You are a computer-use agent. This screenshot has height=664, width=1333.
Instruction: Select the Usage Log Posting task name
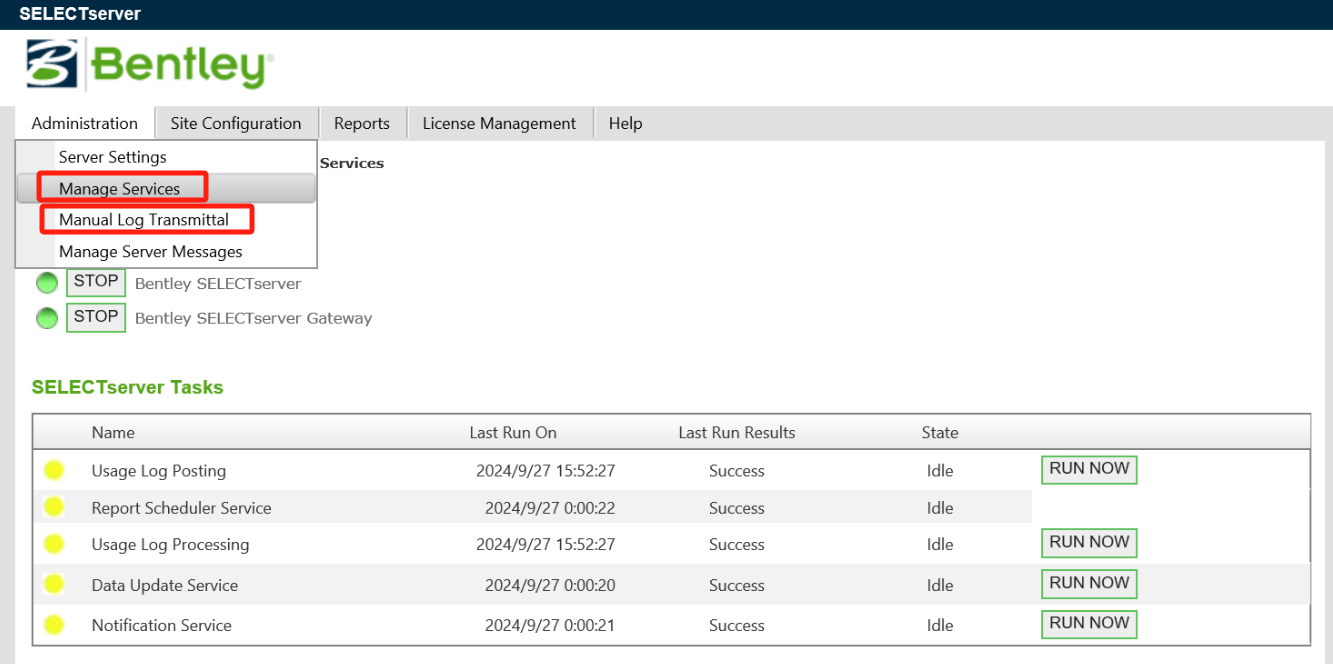pos(159,471)
